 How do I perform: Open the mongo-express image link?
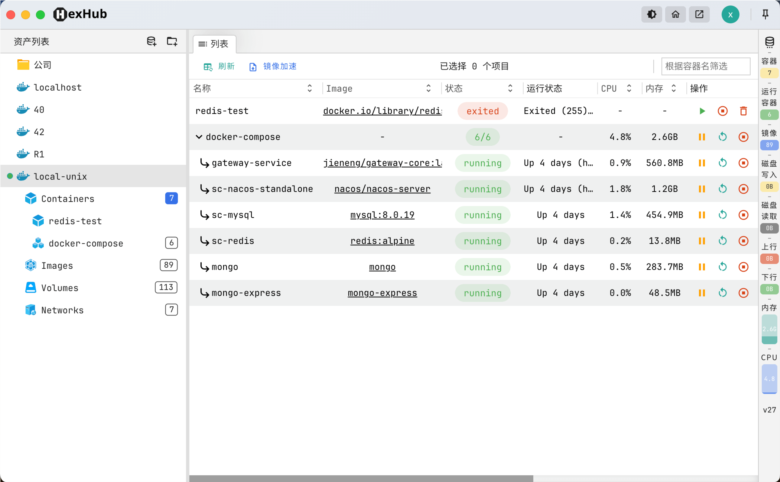pyautogui.click(x=382, y=293)
